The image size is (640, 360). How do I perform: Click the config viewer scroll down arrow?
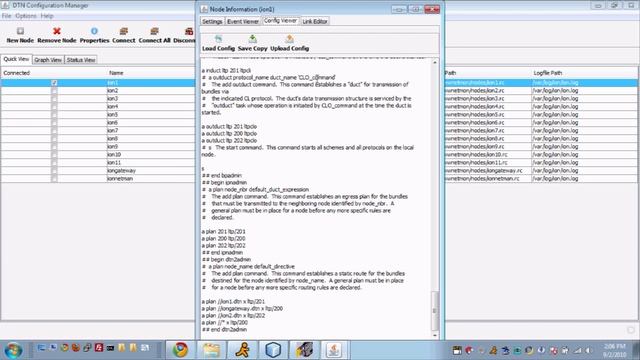pos(435,336)
